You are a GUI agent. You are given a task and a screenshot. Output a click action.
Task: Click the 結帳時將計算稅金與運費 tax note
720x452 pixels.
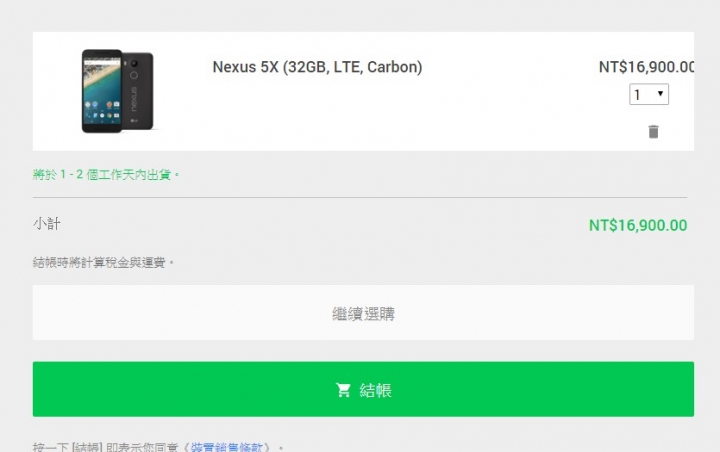[103, 263]
